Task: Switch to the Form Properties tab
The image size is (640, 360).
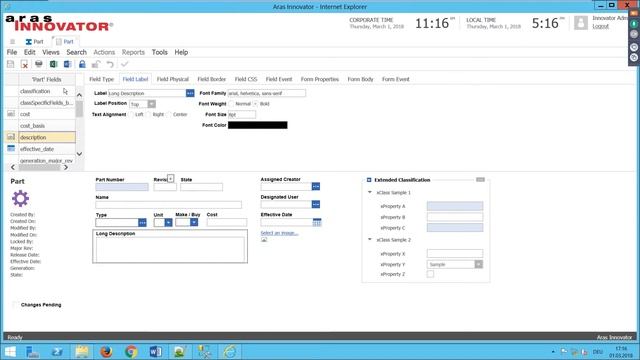Action: point(320,79)
